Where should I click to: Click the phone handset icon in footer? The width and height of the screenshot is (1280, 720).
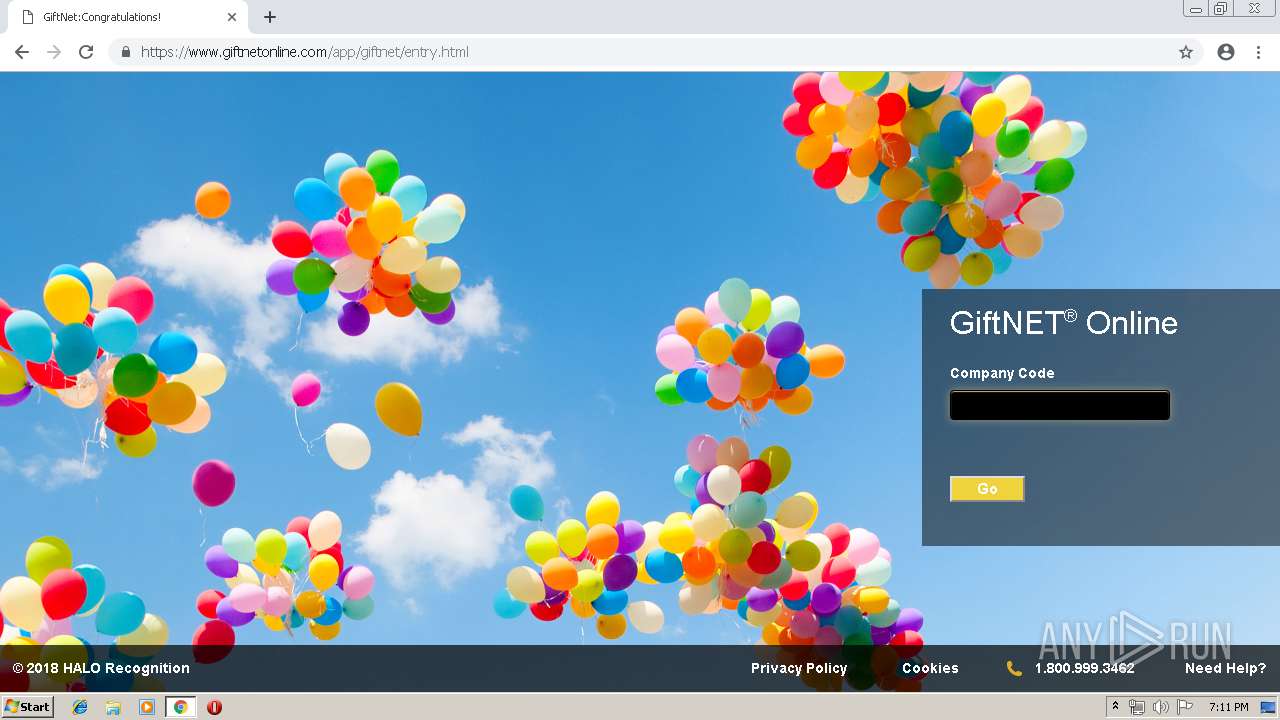1014,668
